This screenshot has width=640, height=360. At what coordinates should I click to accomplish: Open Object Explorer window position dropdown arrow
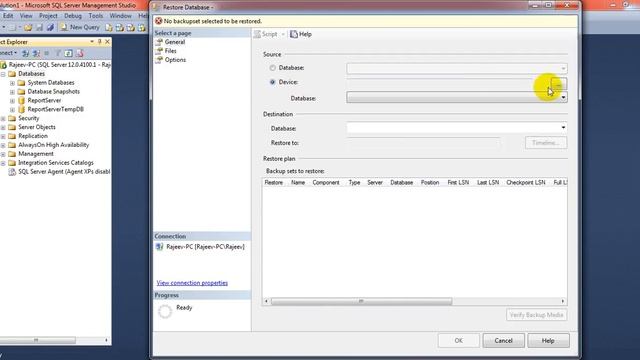point(92,42)
